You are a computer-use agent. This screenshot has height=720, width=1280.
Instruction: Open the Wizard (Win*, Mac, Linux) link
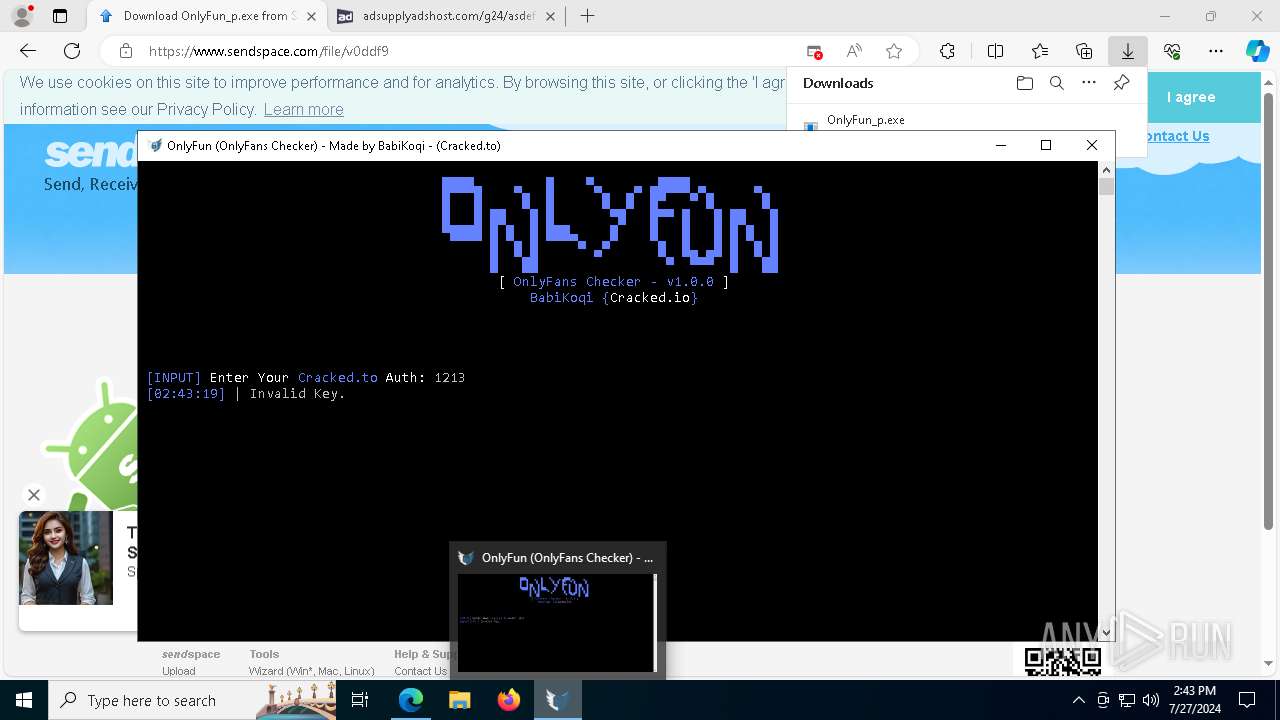[x=312, y=671]
